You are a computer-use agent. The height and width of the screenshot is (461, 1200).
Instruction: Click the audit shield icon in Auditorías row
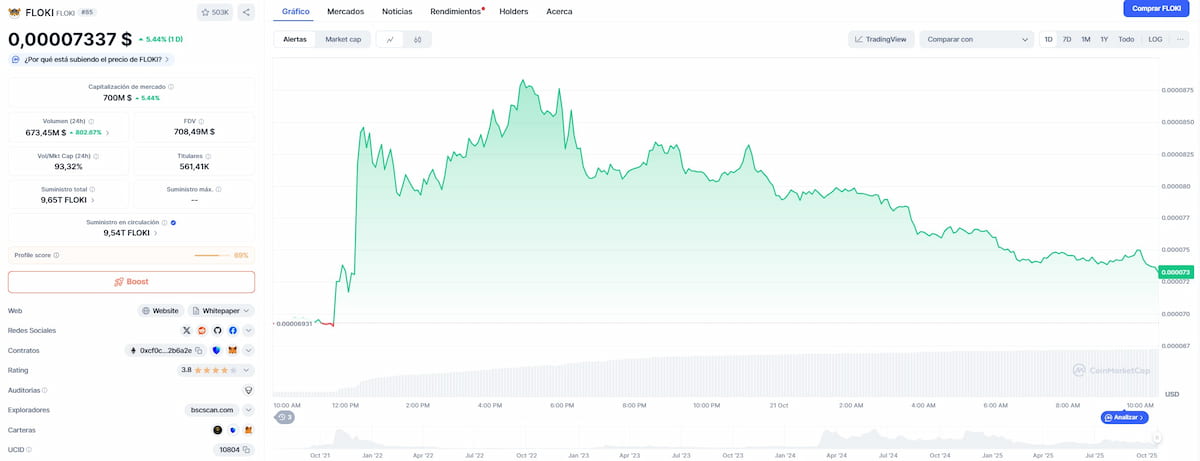click(x=248, y=390)
